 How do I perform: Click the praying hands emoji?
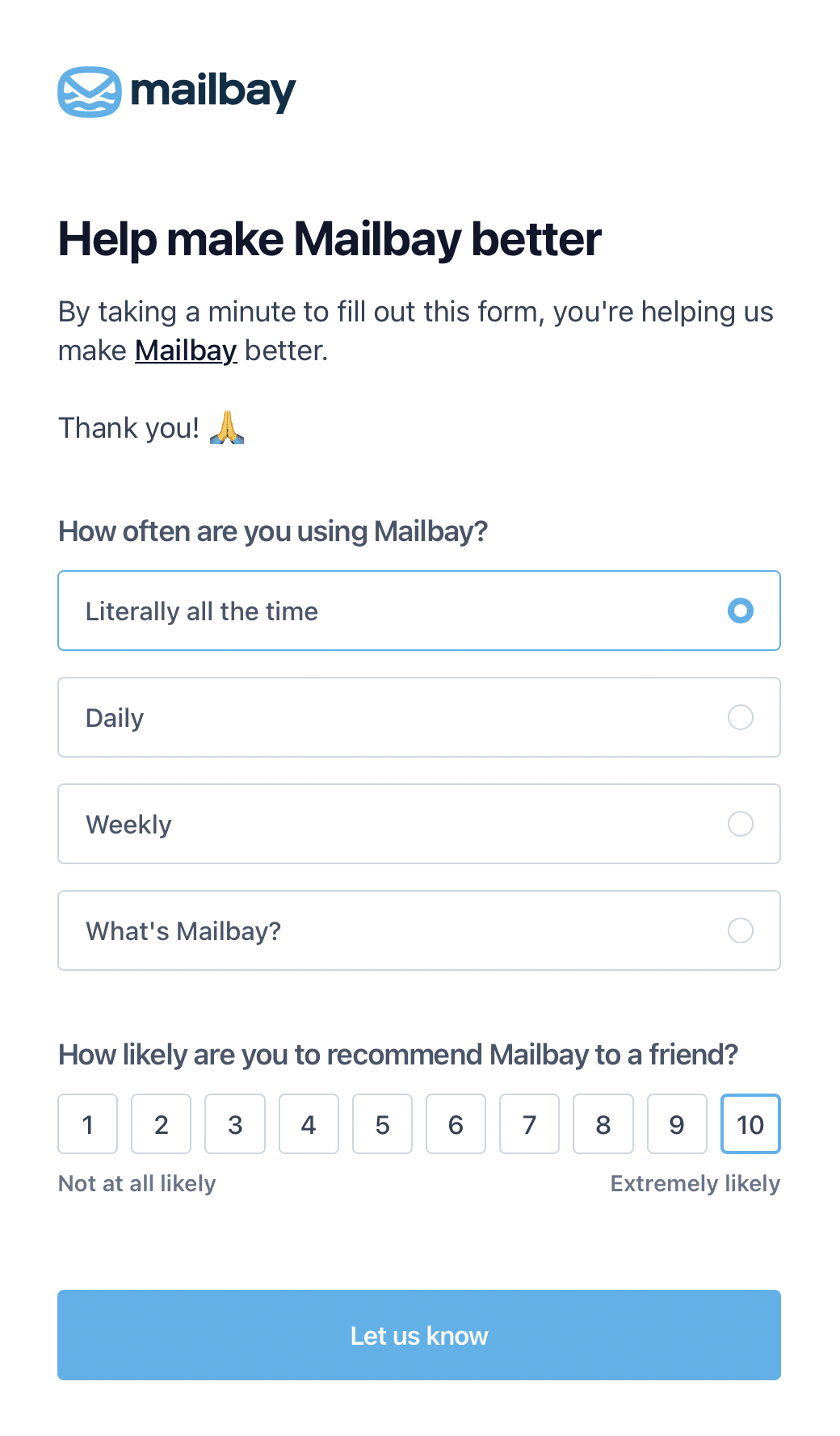227,427
